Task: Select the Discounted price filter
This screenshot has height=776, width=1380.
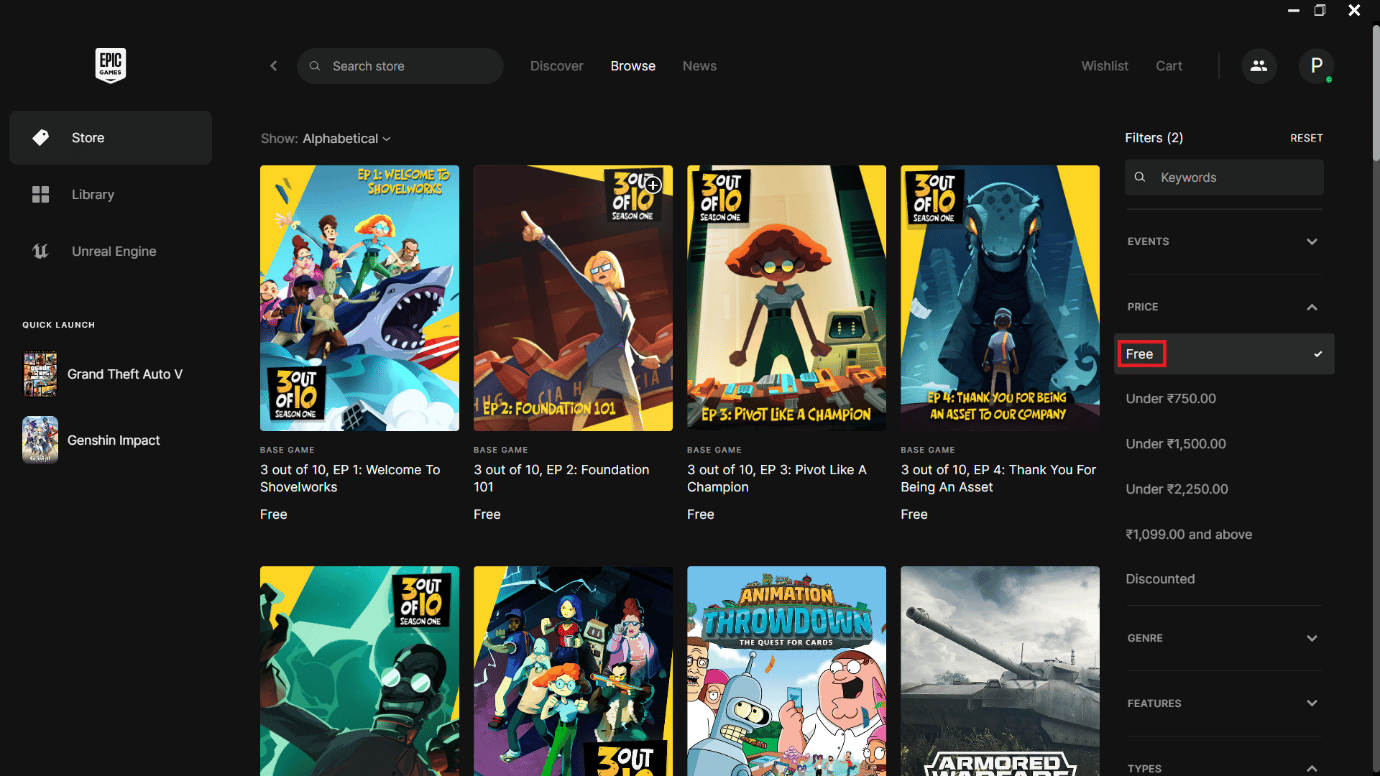Action: [x=1160, y=579]
